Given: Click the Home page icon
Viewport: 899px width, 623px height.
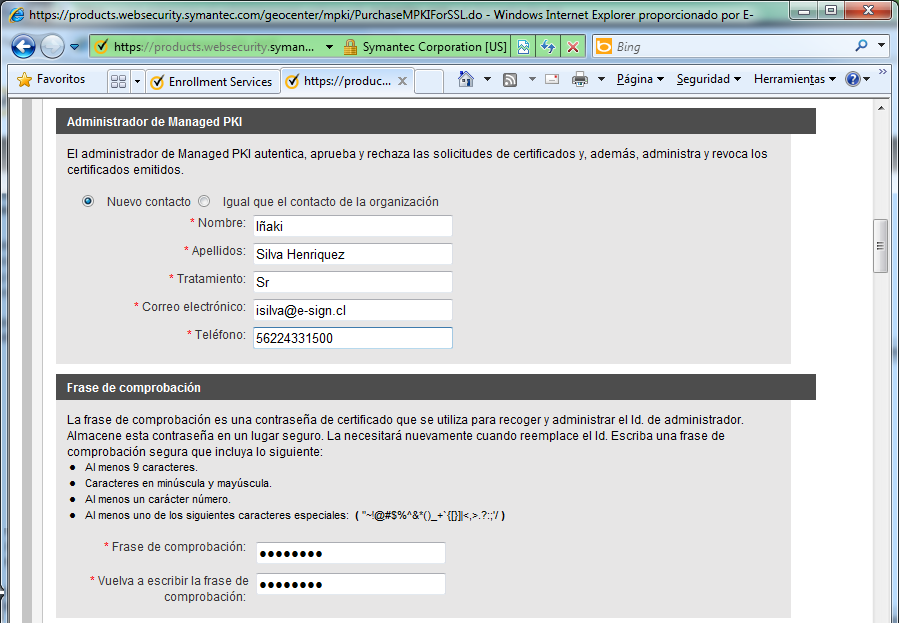Looking at the screenshot, I should (466, 80).
